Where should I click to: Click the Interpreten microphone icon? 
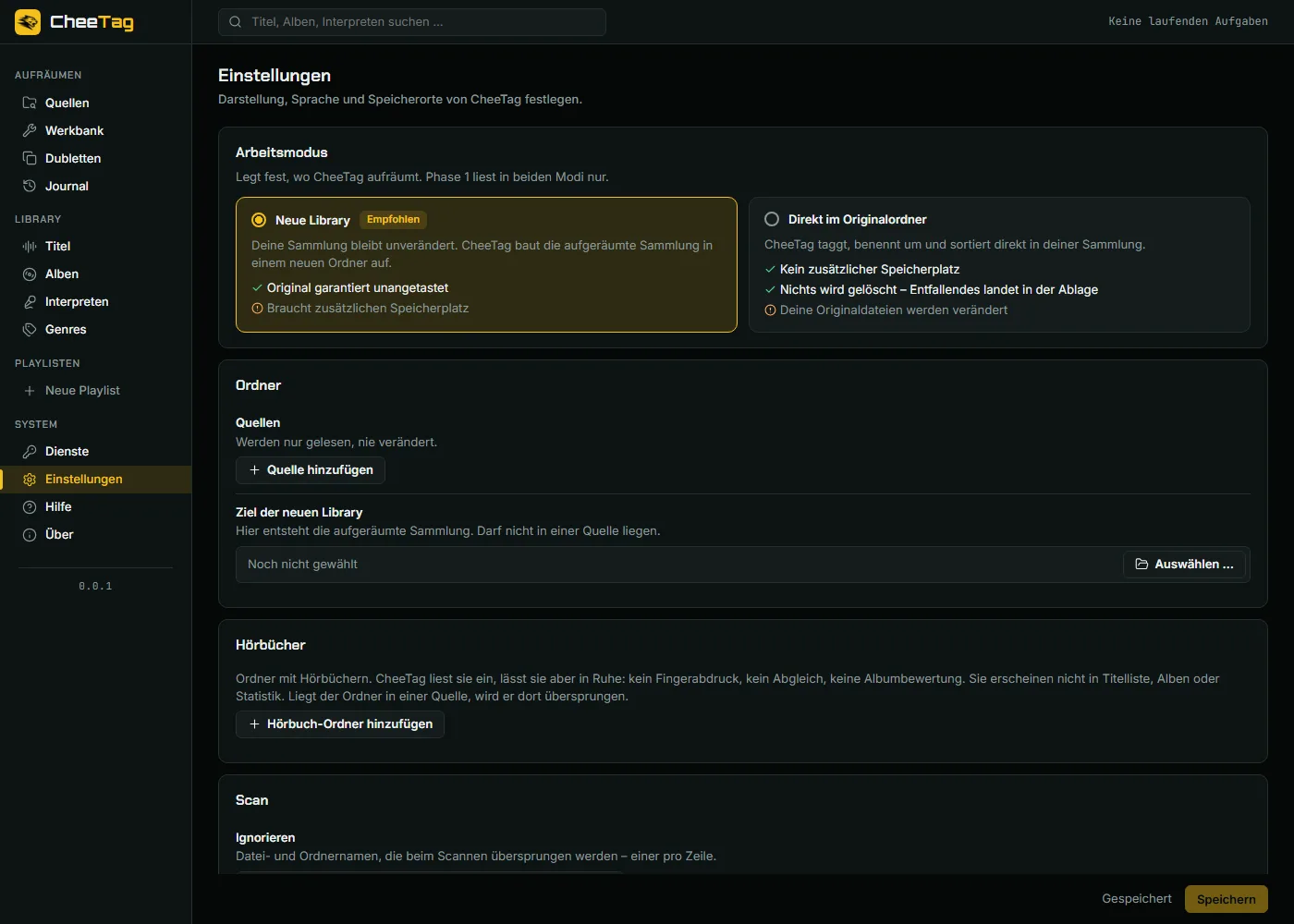coord(30,301)
